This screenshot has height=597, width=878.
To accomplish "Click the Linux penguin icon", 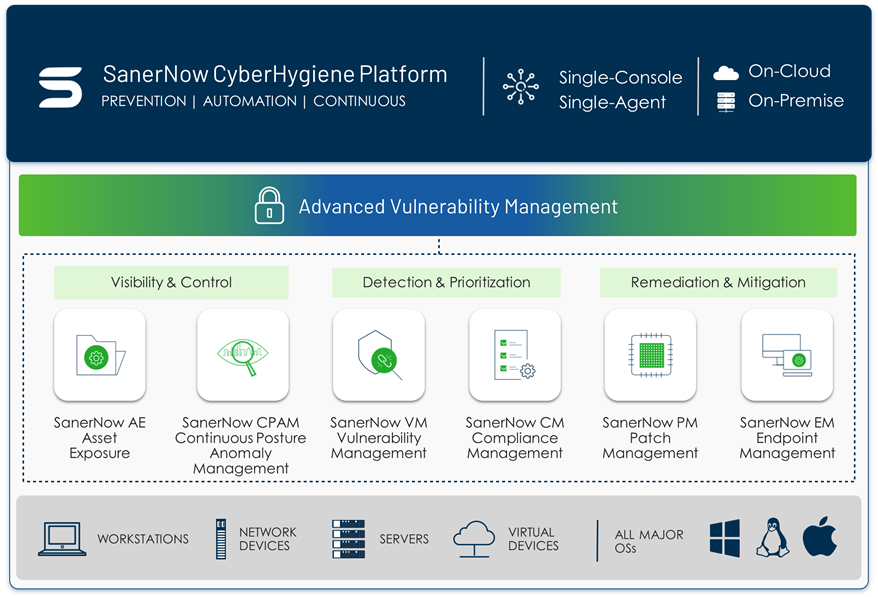I will pyautogui.click(x=773, y=538).
